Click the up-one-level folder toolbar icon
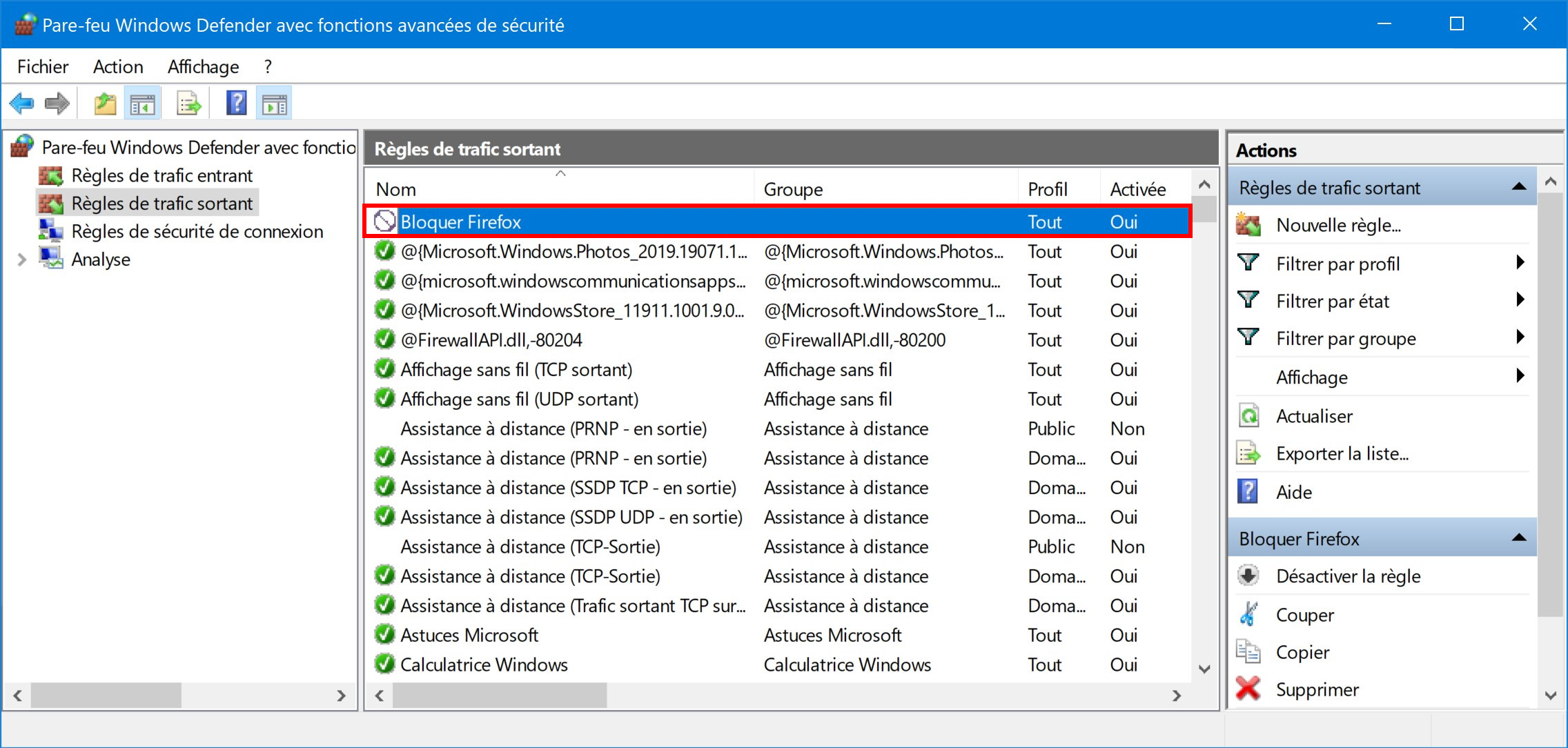The height and width of the screenshot is (748, 1568). coord(105,104)
